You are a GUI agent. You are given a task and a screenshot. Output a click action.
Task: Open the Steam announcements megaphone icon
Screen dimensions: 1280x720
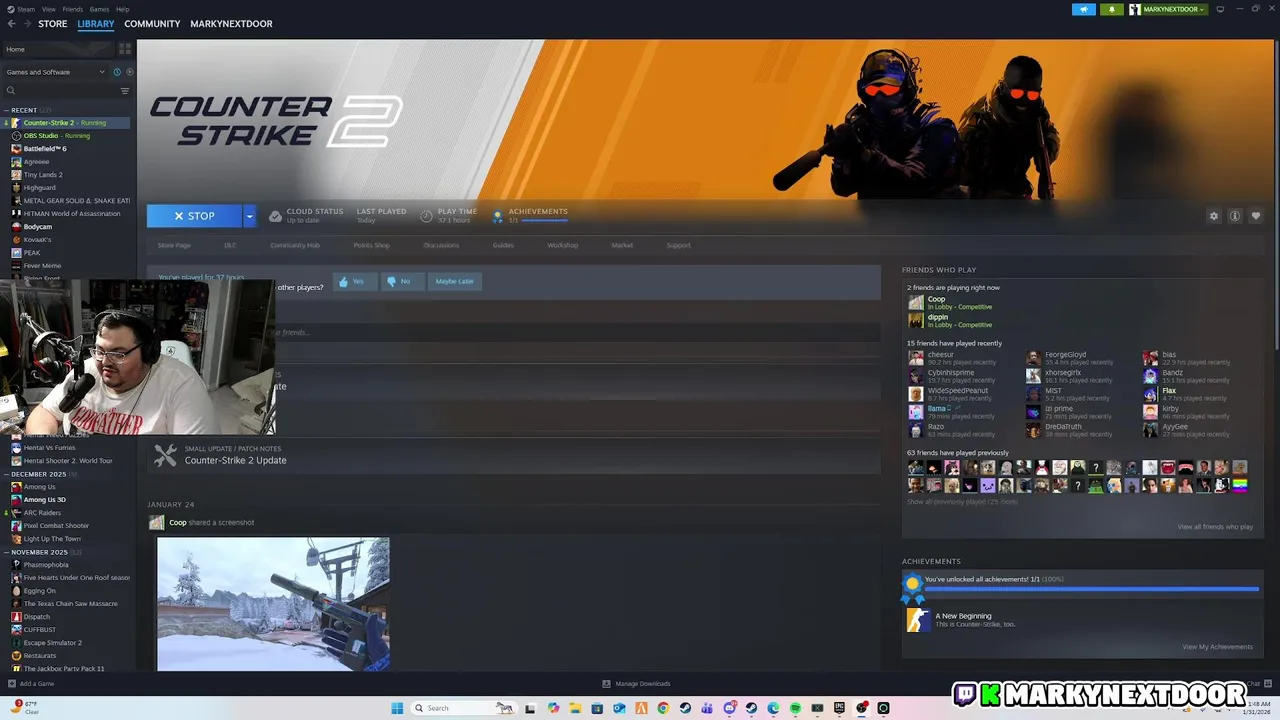tap(1084, 9)
